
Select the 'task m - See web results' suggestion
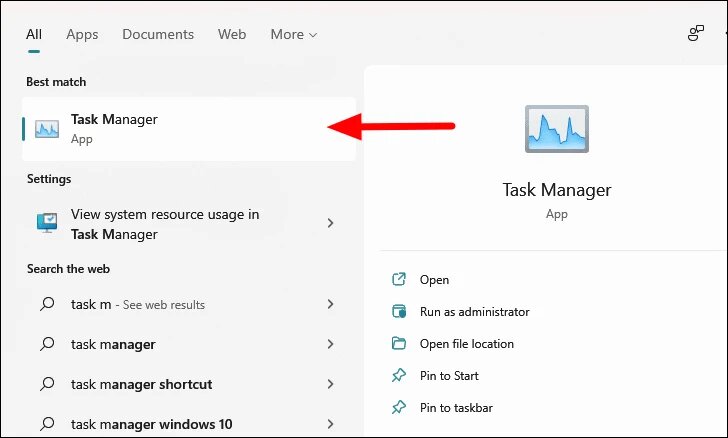(189, 304)
